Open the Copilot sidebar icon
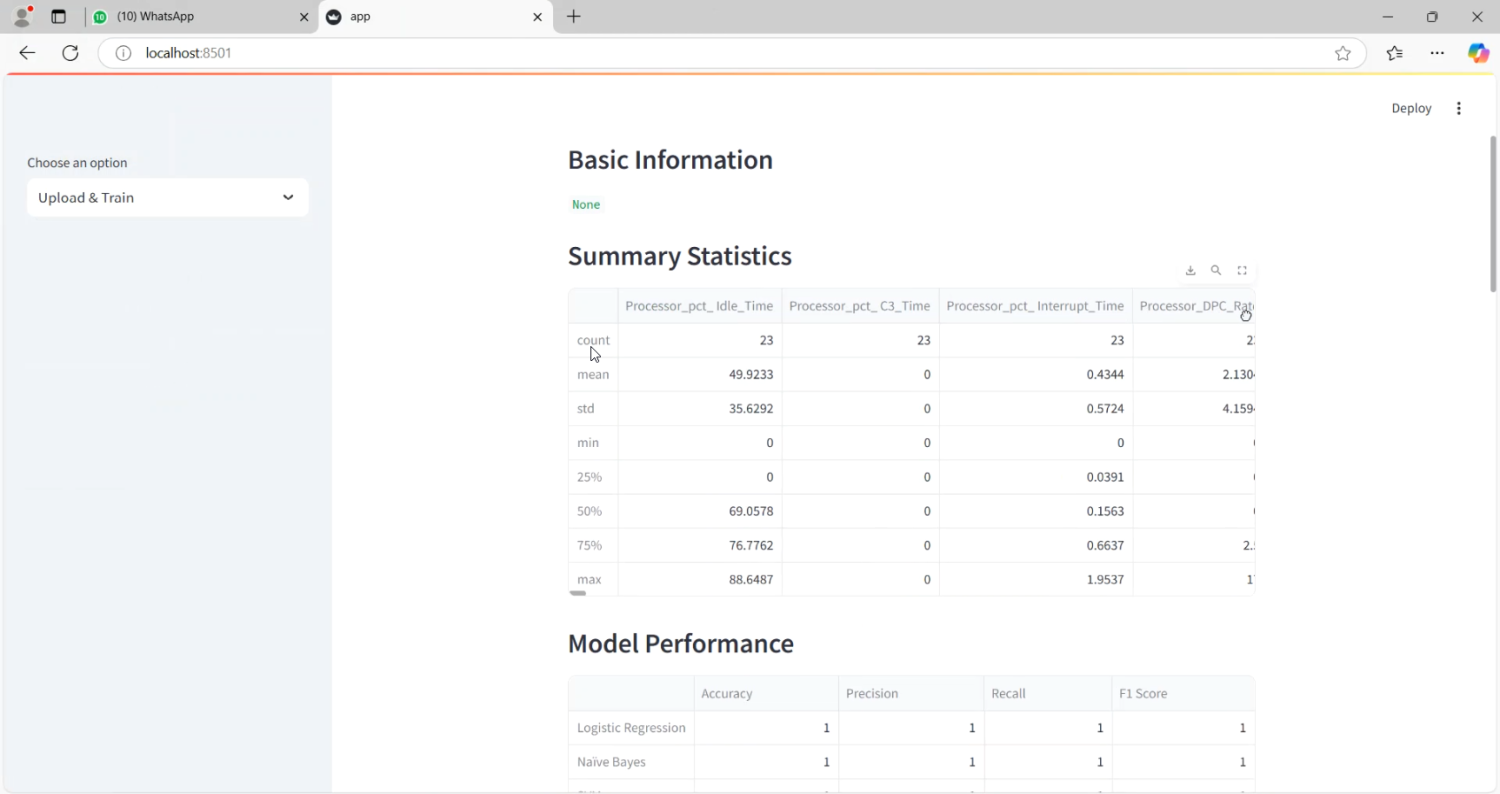Viewport: 1500px width, 794px height. (1478, 53)
